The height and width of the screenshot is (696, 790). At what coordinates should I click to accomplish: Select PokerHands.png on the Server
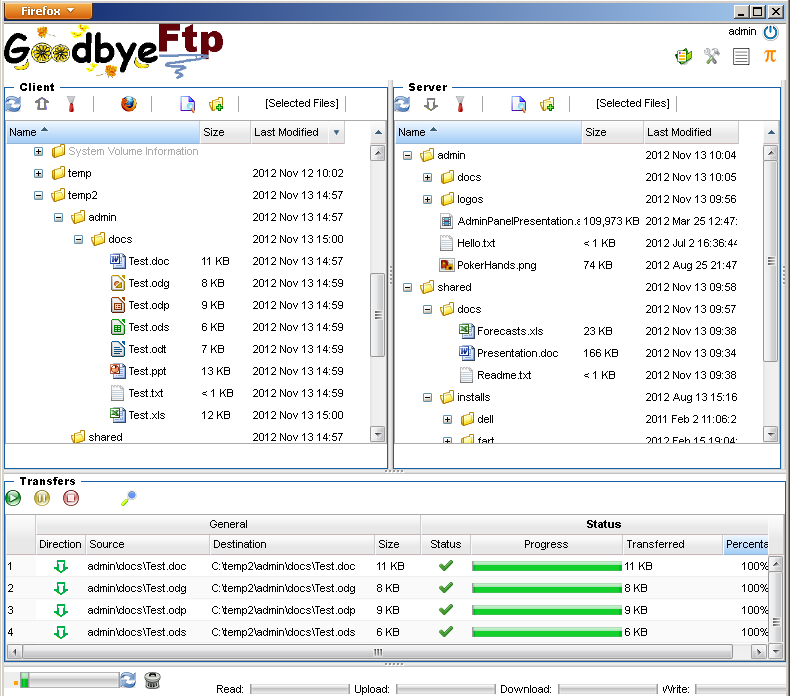point(497,265)
